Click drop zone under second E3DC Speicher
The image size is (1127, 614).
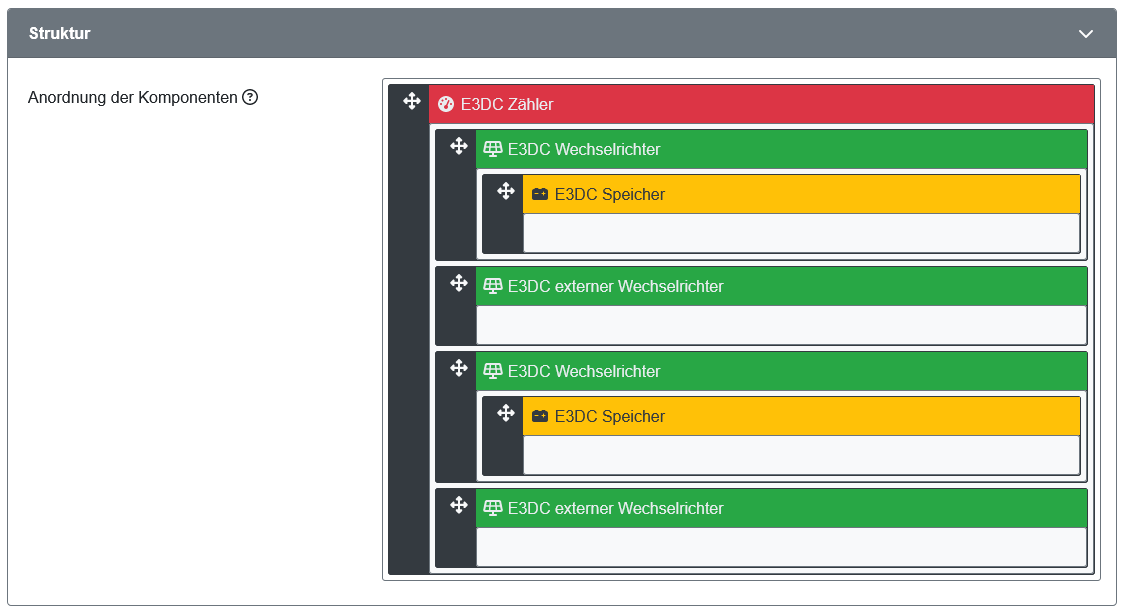801,455
